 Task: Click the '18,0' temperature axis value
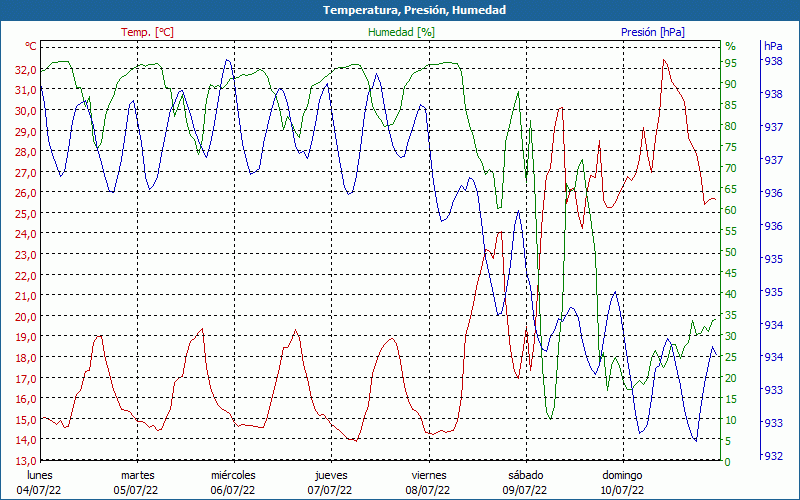click(x=26, y=358)
